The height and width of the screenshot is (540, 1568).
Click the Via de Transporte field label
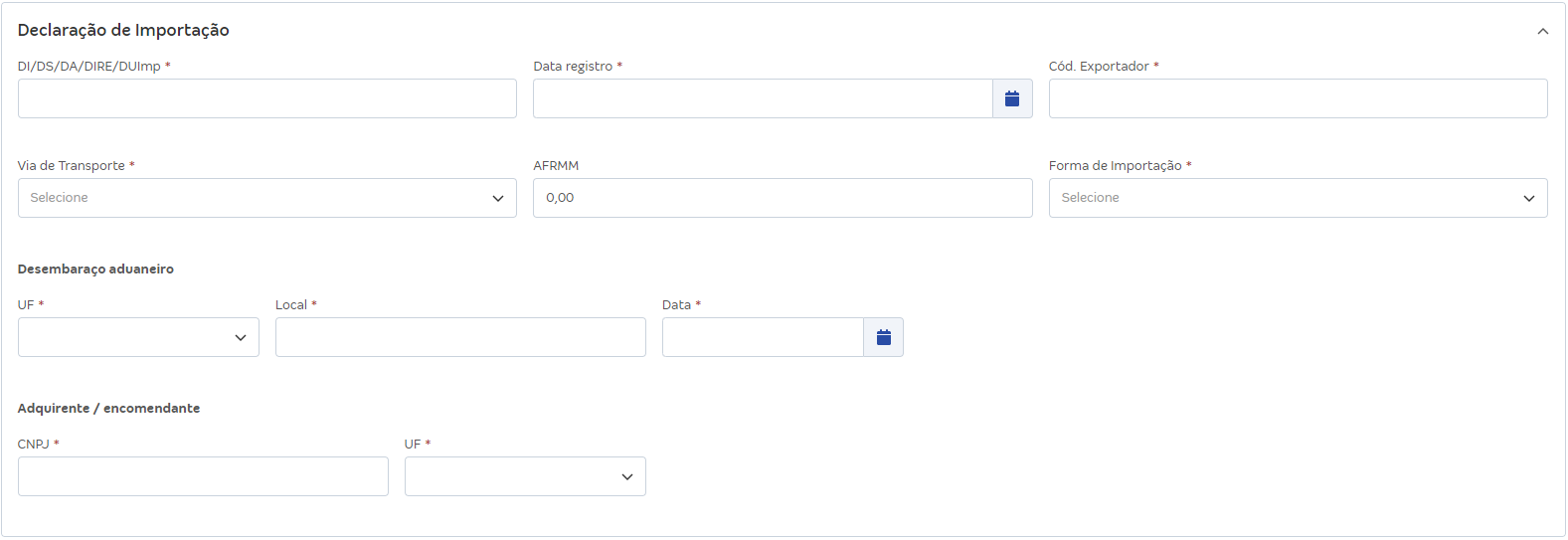pos(72,165)
